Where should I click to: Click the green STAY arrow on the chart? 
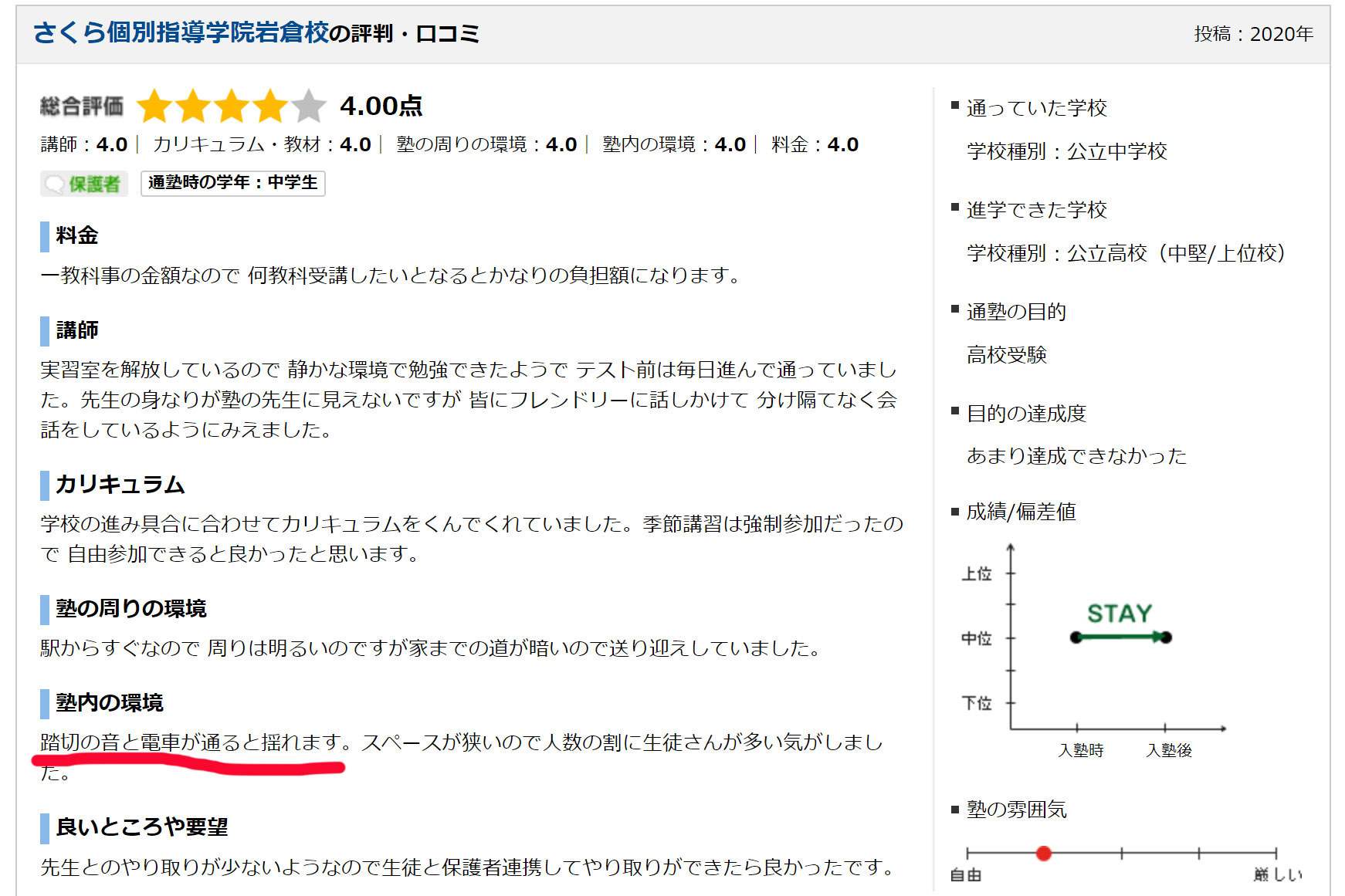click(1121, 637)
